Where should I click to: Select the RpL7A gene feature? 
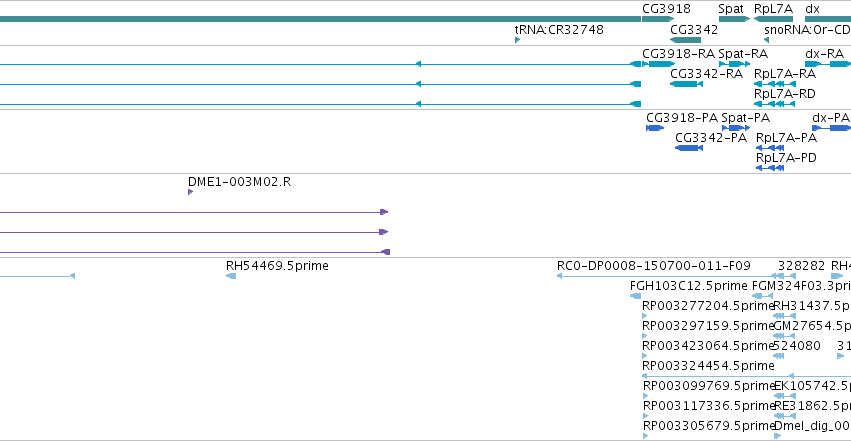[x=773, y=20]
